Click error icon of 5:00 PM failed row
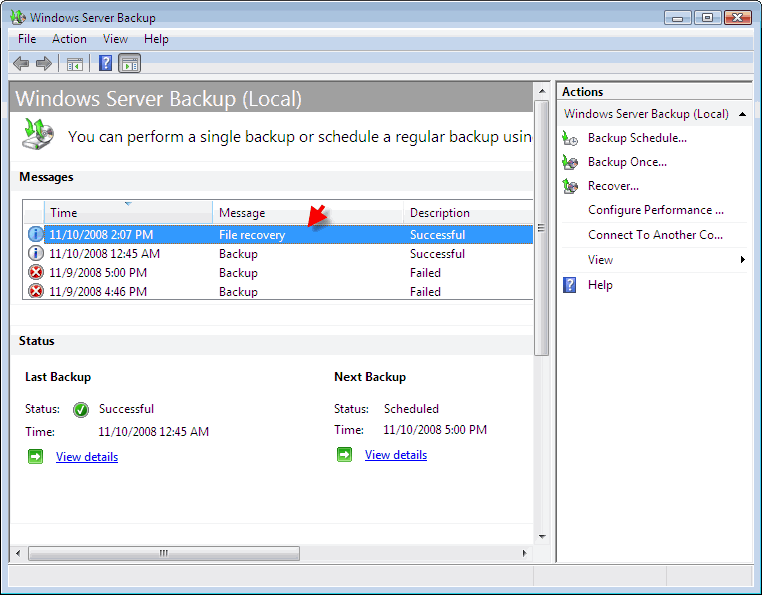Screen dimensions: 762x595 (35, 272)
